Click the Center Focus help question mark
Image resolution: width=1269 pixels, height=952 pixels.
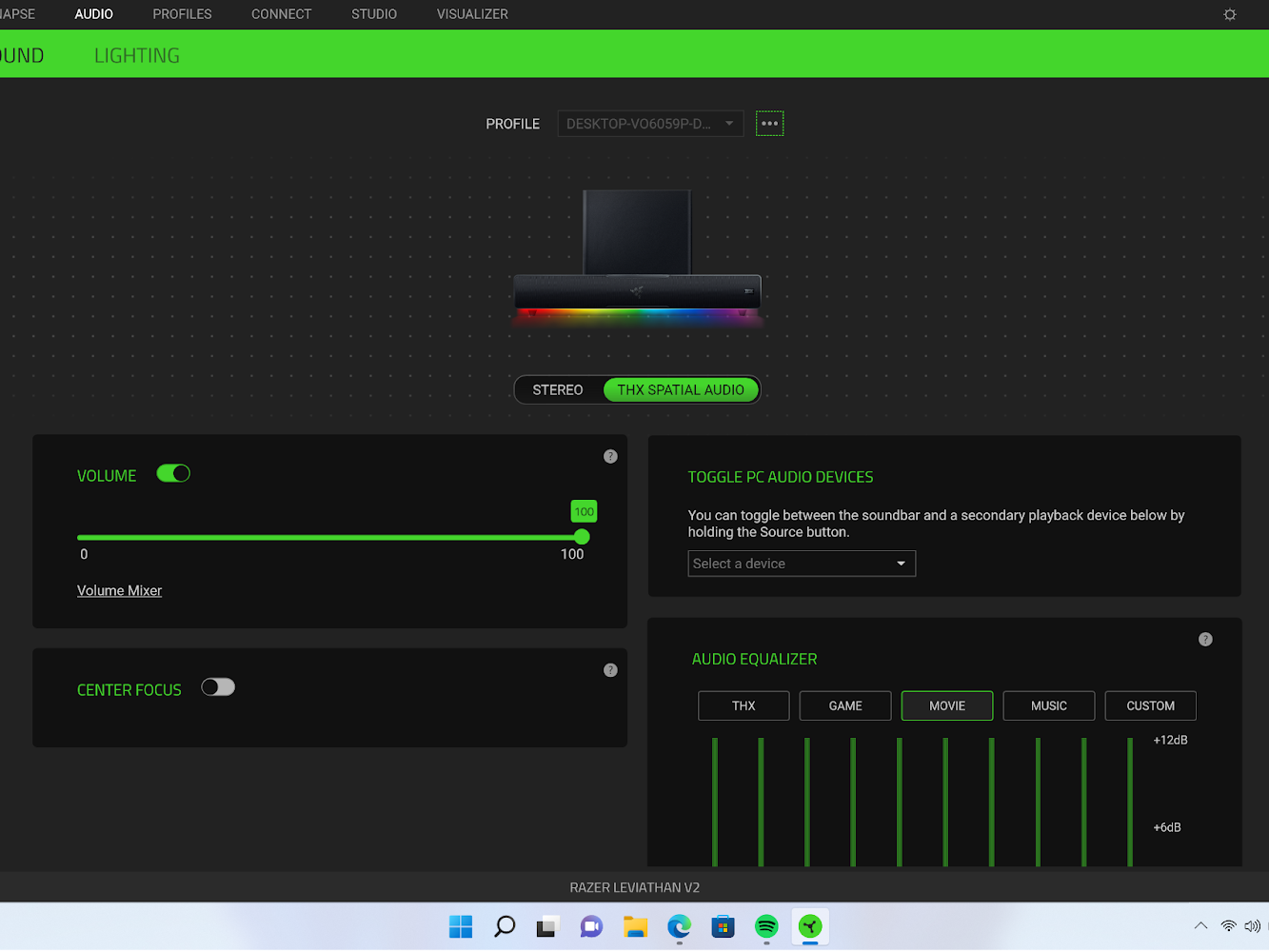tap(610, 670)
